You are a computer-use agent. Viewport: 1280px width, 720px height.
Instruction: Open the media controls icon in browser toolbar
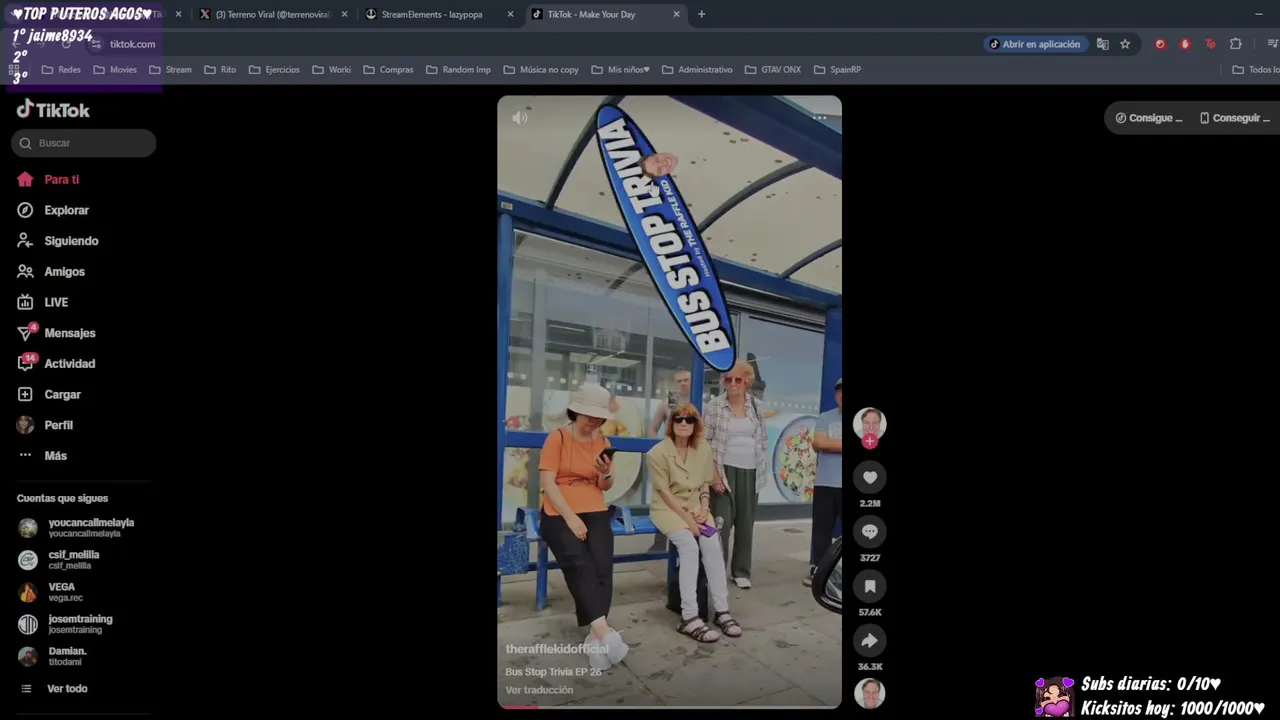click(x=1272, y=44)
